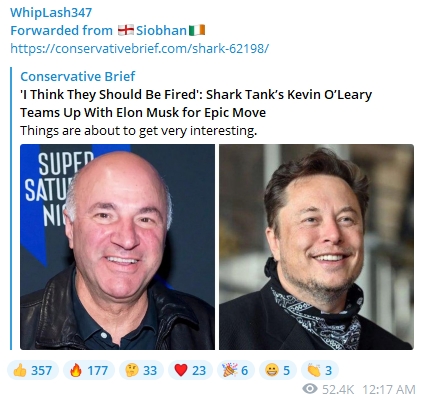Click the 12:17 AM message timestamp
Screen dimensions: 425x400
389,389
